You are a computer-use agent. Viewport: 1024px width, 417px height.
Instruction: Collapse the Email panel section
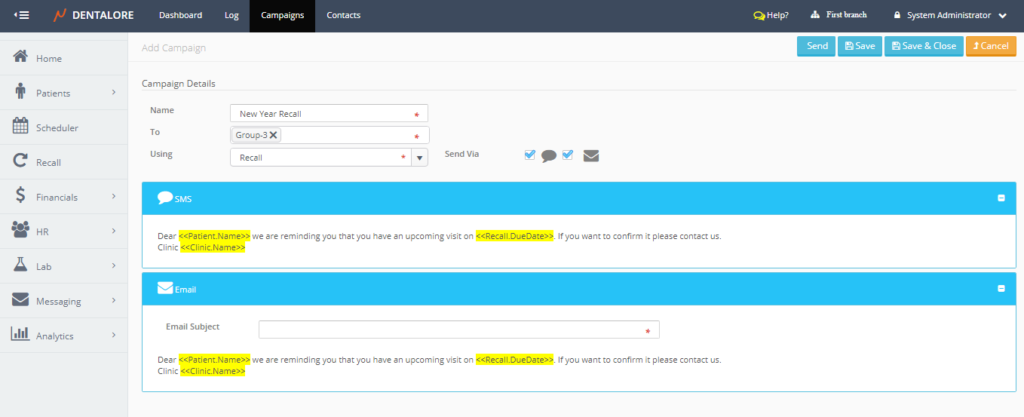pos(1001,289)
